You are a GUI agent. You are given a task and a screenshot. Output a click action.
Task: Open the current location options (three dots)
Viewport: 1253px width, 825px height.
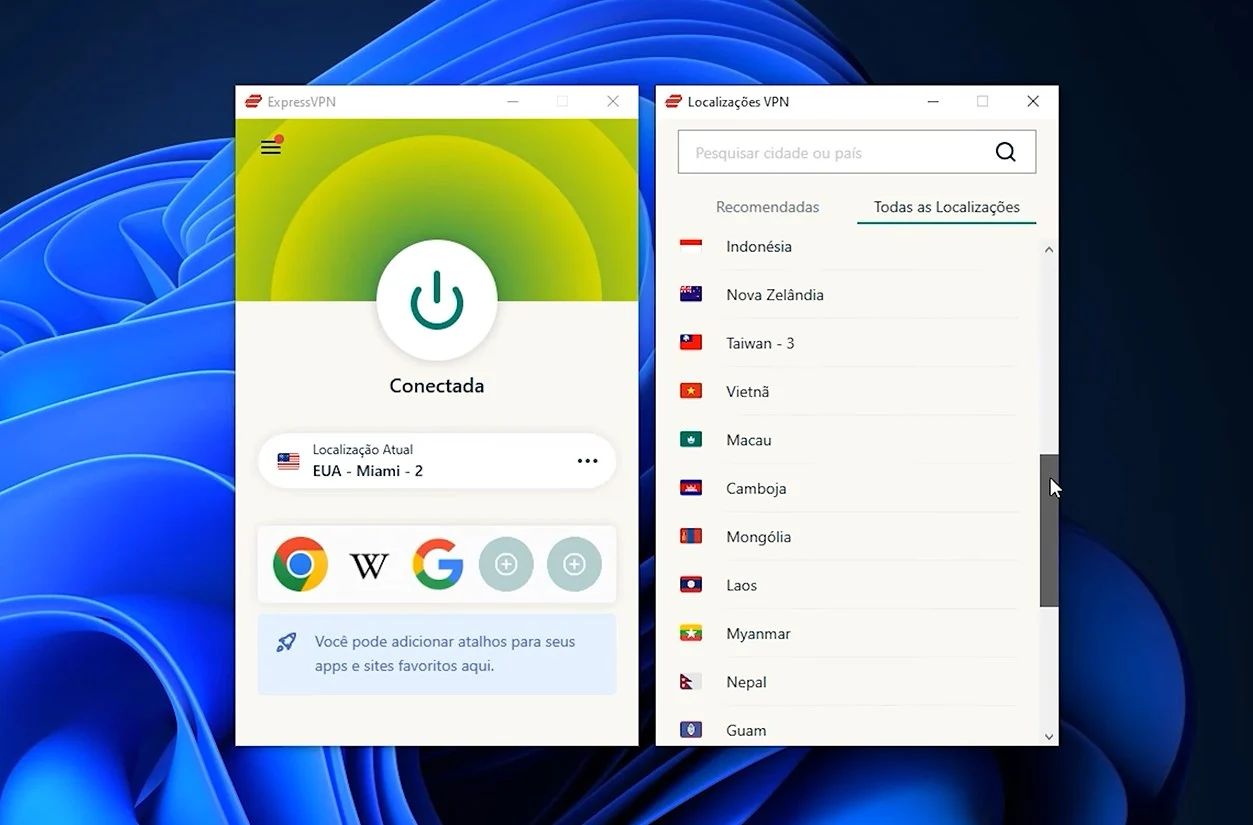point(587,461)
